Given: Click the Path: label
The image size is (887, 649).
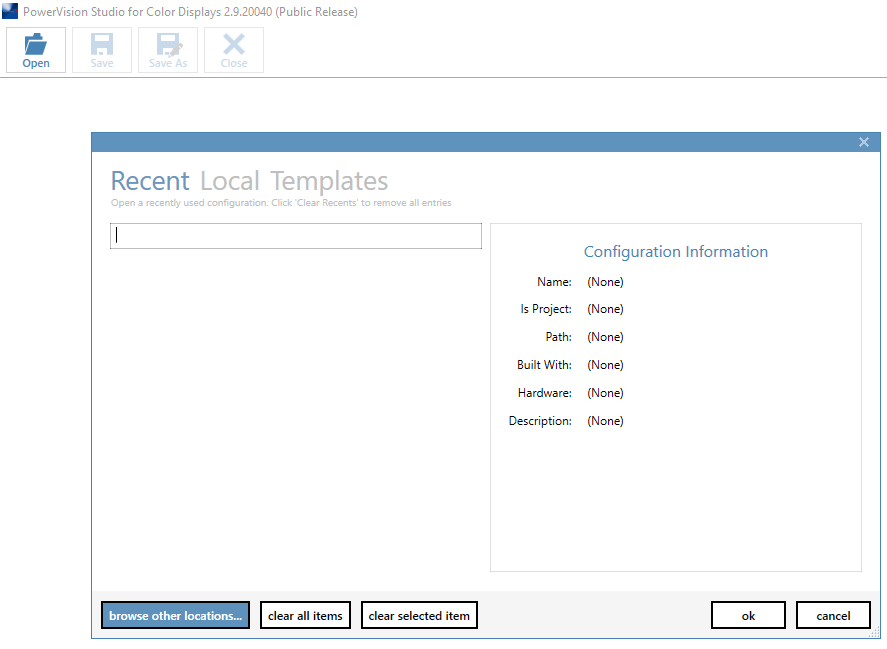Looking at the screenshot, I should 558,337.
